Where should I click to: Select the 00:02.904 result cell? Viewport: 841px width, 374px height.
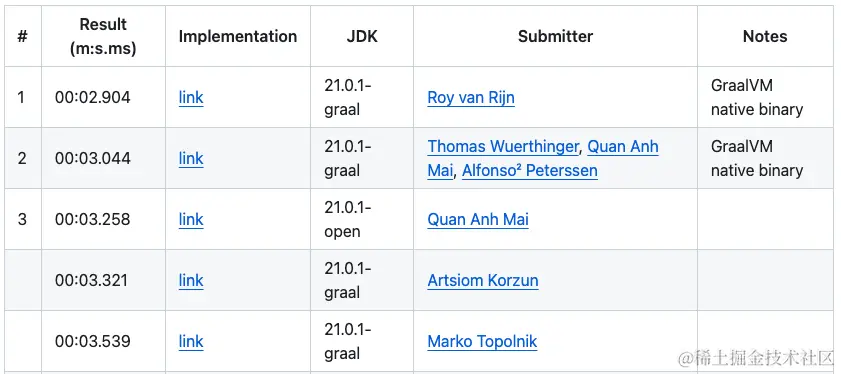click(x=103, y=98)
